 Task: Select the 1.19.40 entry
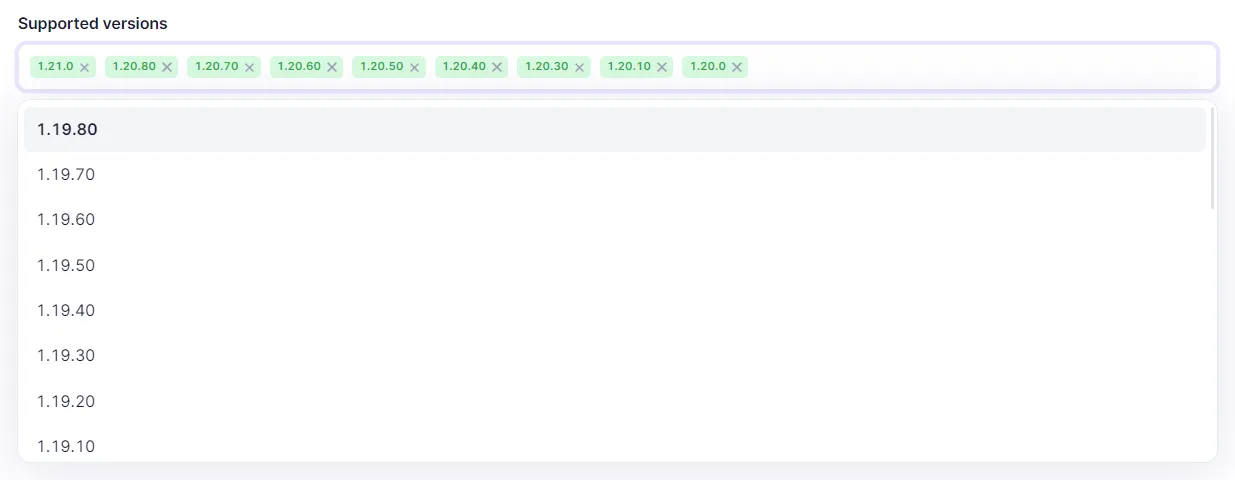614,311
